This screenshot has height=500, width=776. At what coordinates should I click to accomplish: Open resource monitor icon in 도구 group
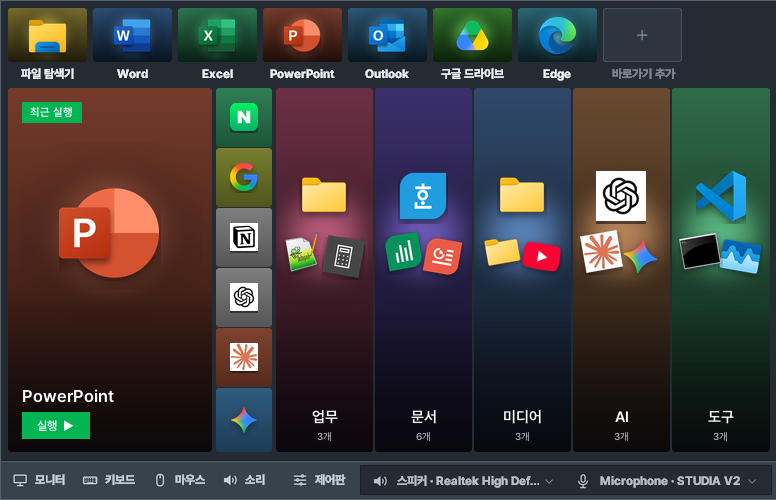click(740, 256)
